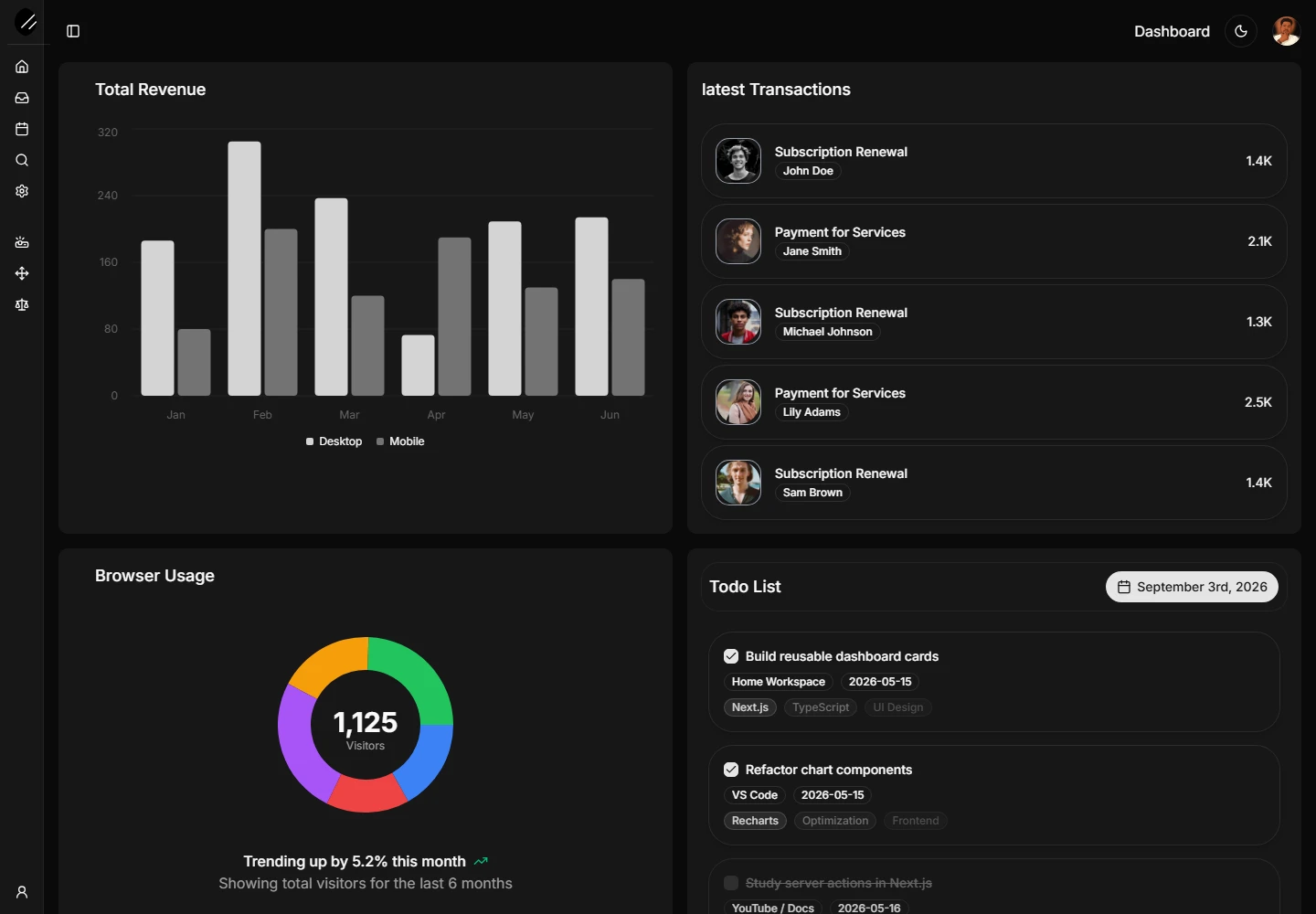The image size is (1316, 914).
Task: Open the Calendar sidebar icon
Action: (22, 129)
